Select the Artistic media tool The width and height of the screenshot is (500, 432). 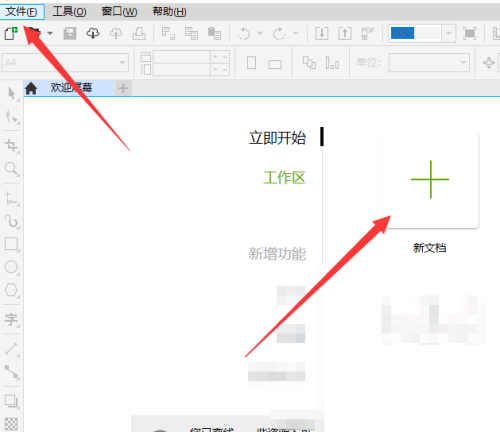pos(12,221)
